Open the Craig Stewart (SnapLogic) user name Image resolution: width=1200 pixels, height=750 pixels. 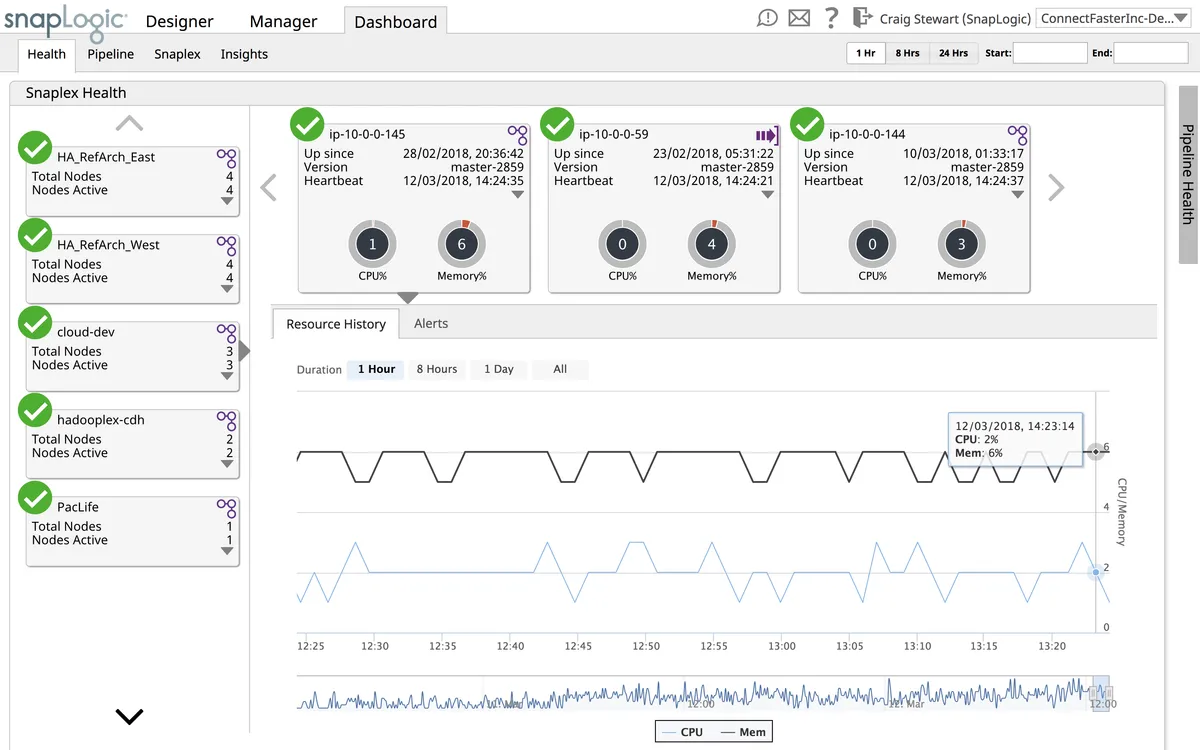pos(955,19)
